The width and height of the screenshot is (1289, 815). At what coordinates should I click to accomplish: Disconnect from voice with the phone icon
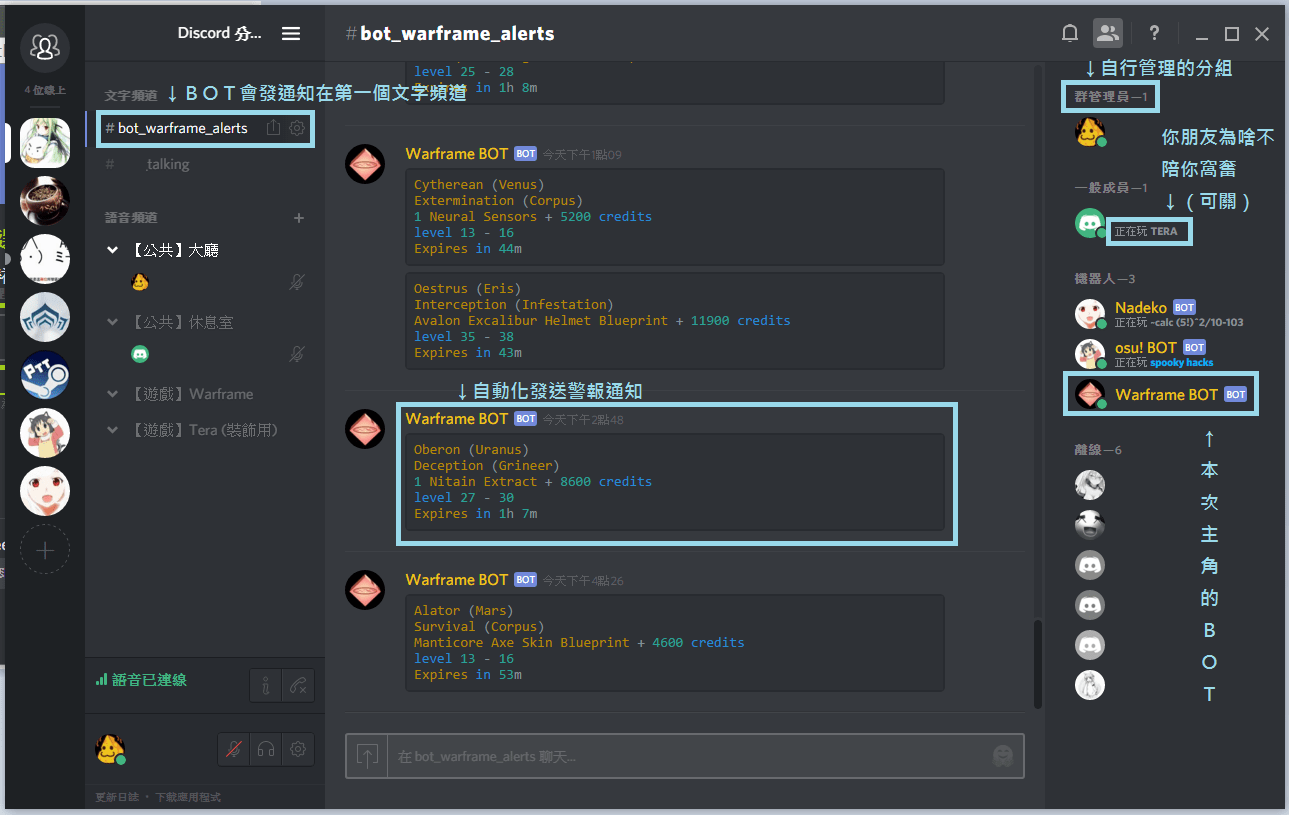298,685
